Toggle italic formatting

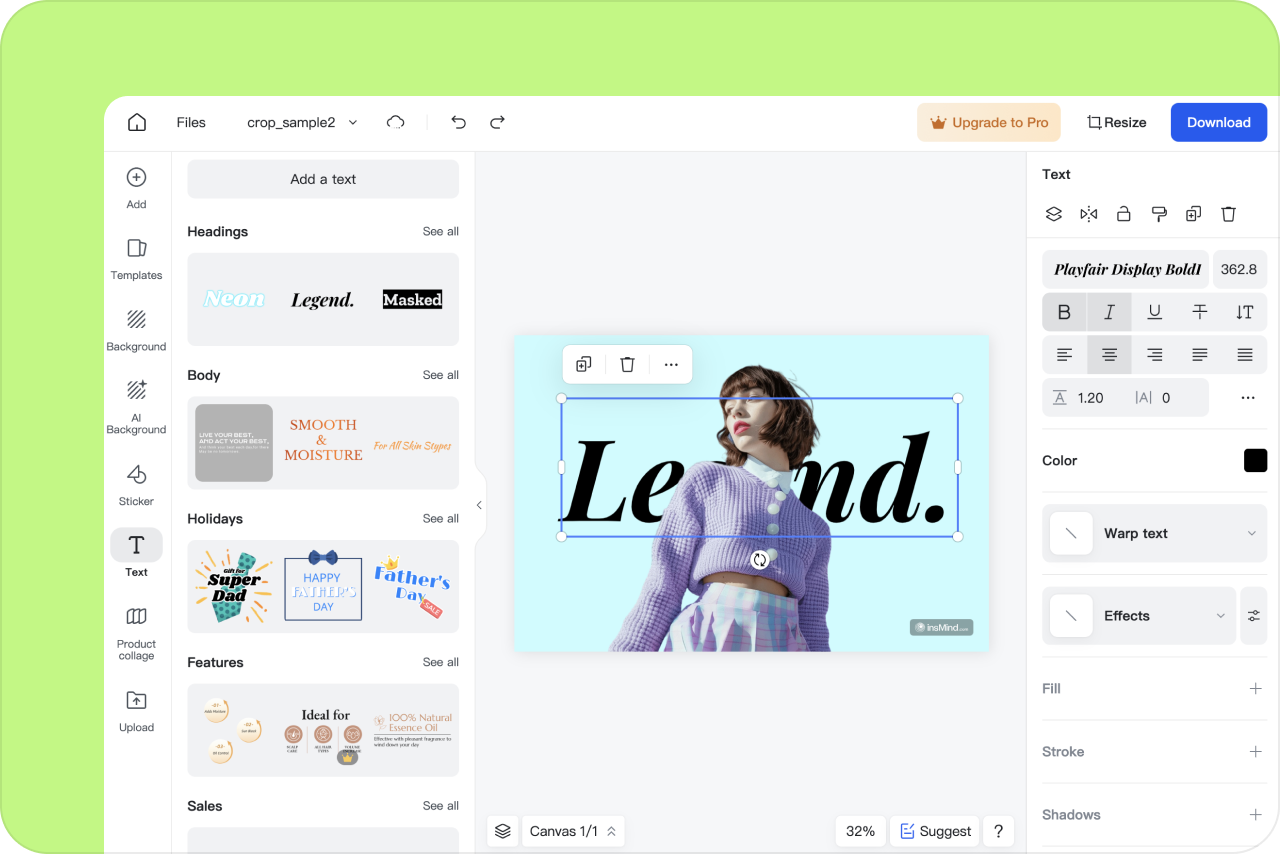coord(1109,312)
